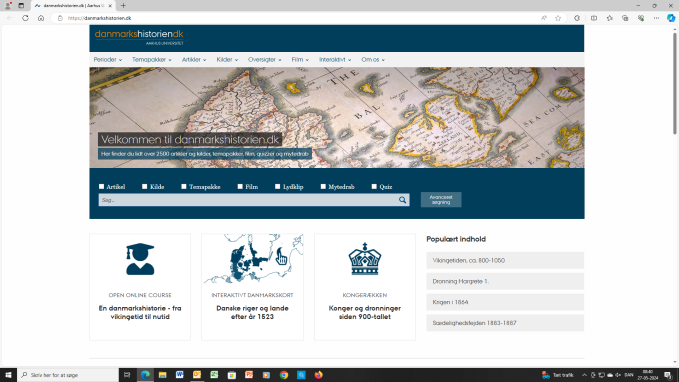The image size is (679, 382).
Task: Open the Kilder menu item
Action: pos(227,60)
